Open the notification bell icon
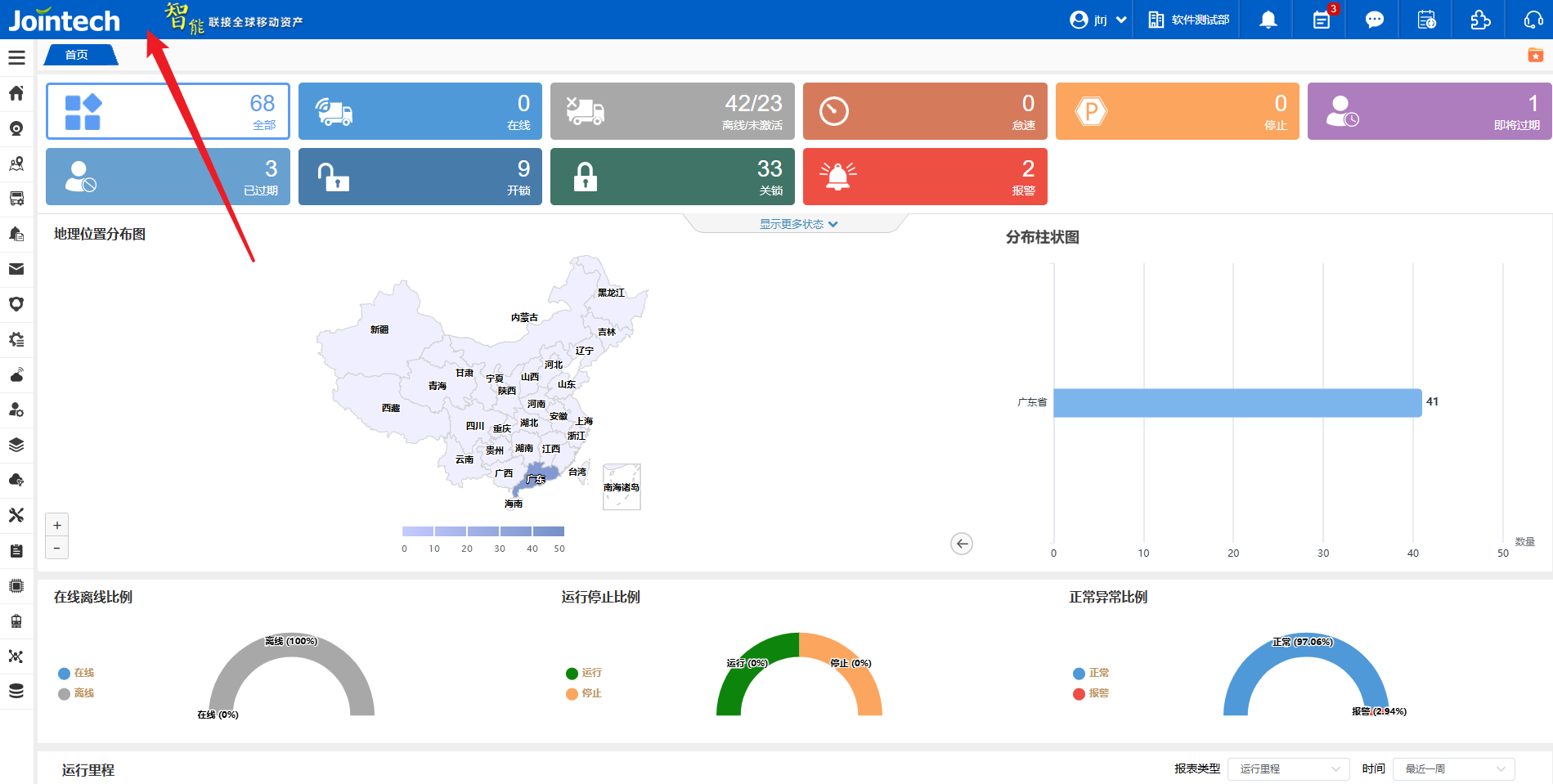Image resolution: width=1553 pixels, height=784 pixels. point(1268,20)
